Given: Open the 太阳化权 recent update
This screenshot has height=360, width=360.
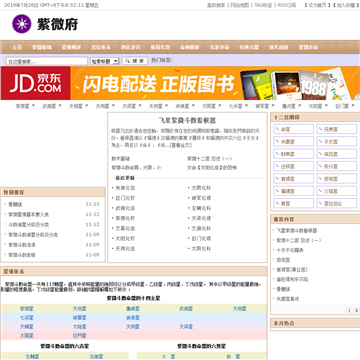Looking at the screenshot, I should [125, 239].
